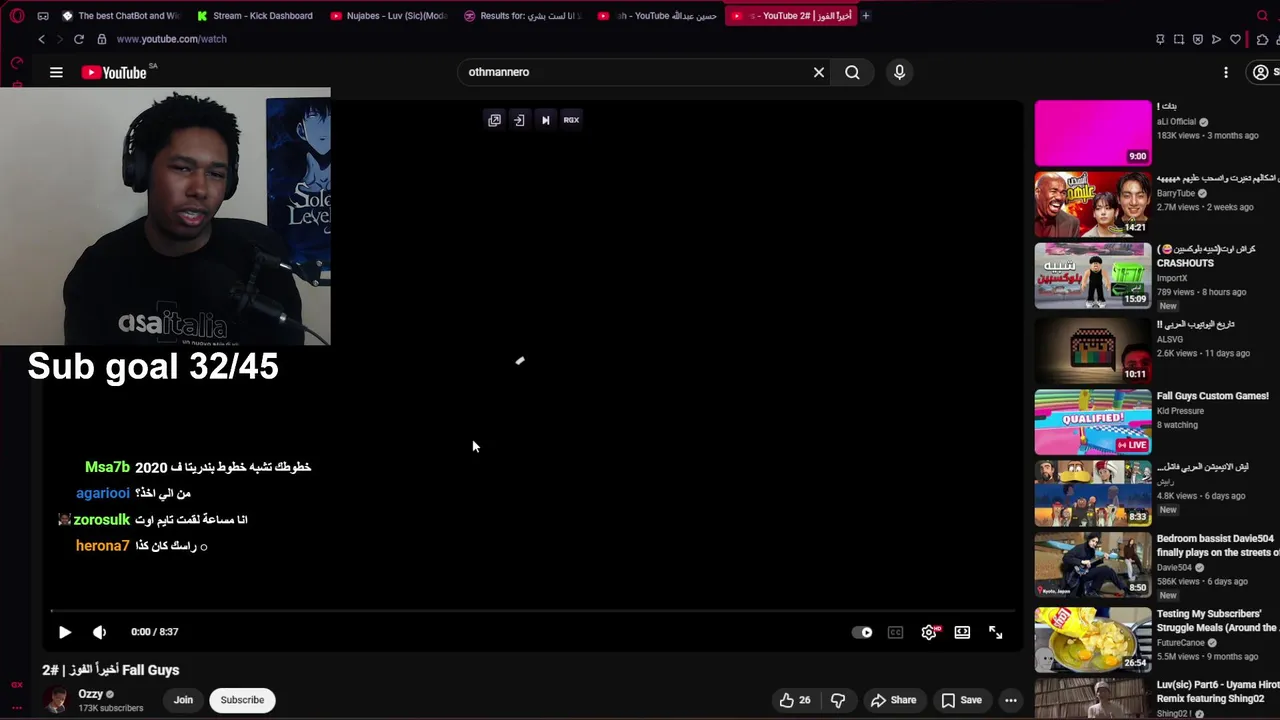Share the video
Screen dimensions: 1280x720
click(x=894, y=700)
